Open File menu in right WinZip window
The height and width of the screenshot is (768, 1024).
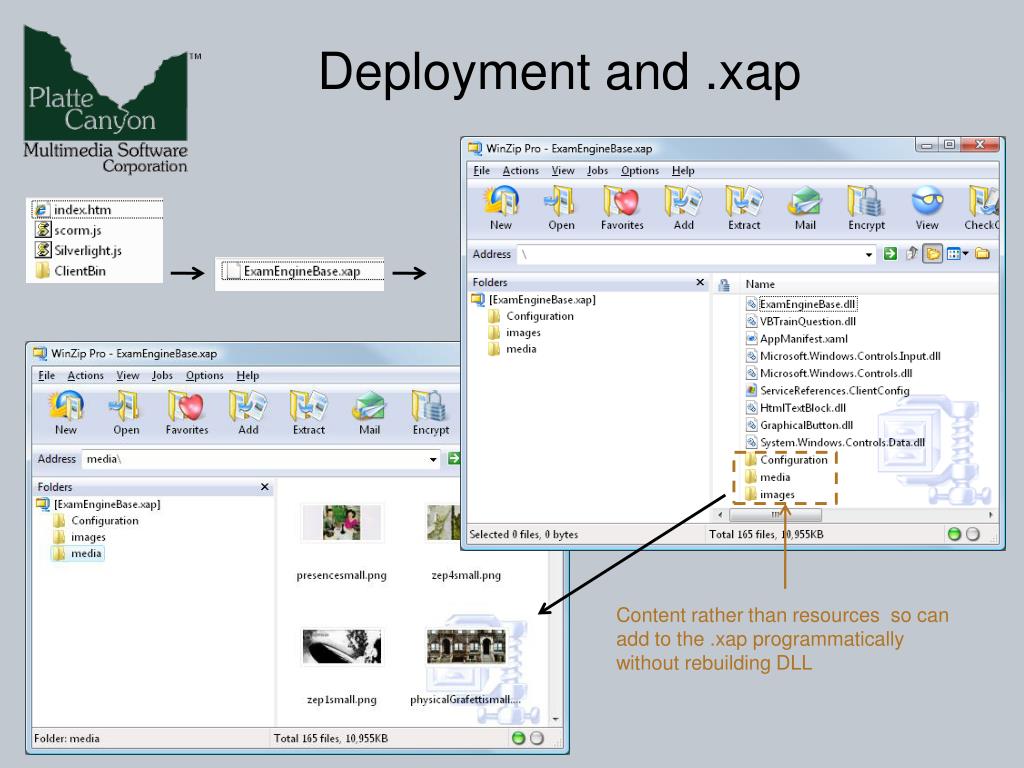pyautogui.click(x=482, y=170)
